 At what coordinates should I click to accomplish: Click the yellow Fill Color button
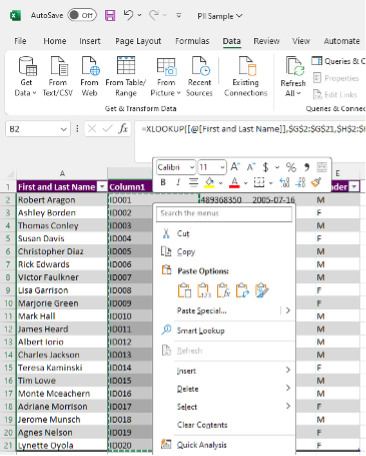210,182
